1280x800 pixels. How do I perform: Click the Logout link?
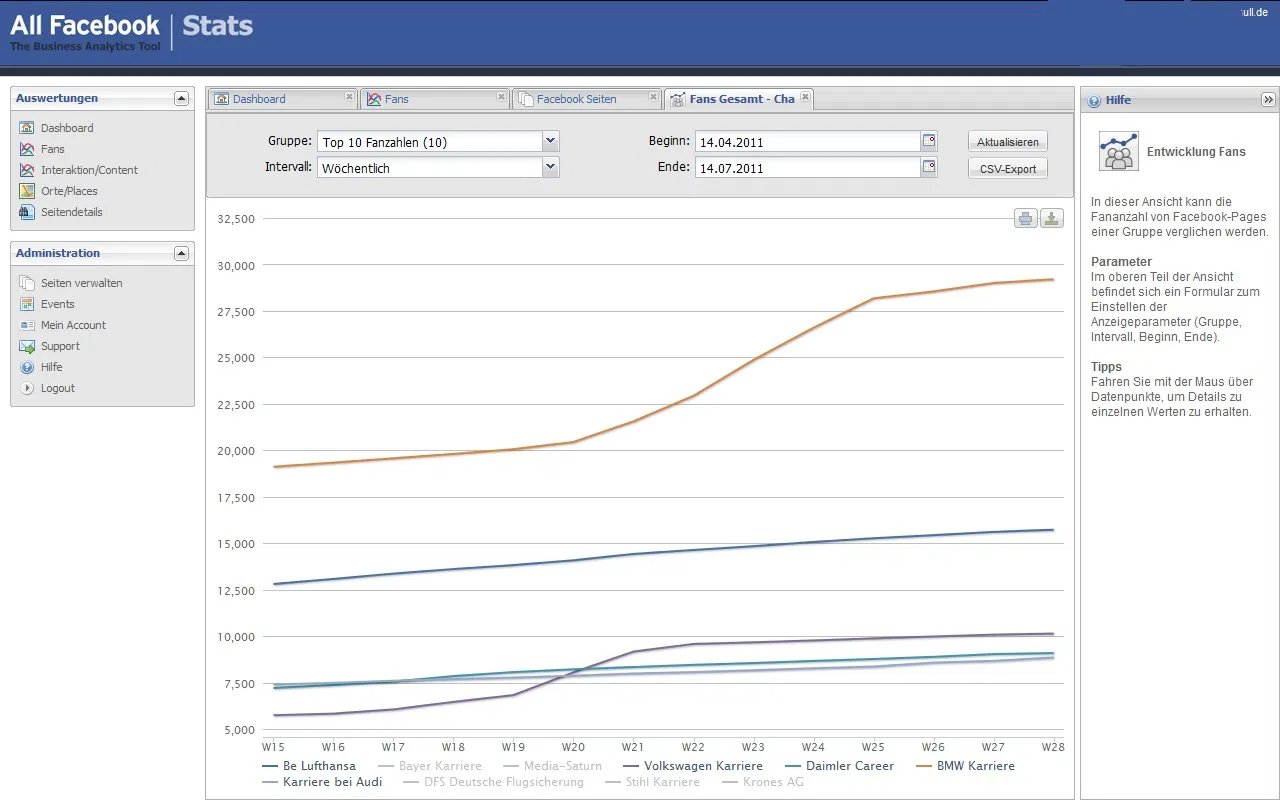pos(57,388)
